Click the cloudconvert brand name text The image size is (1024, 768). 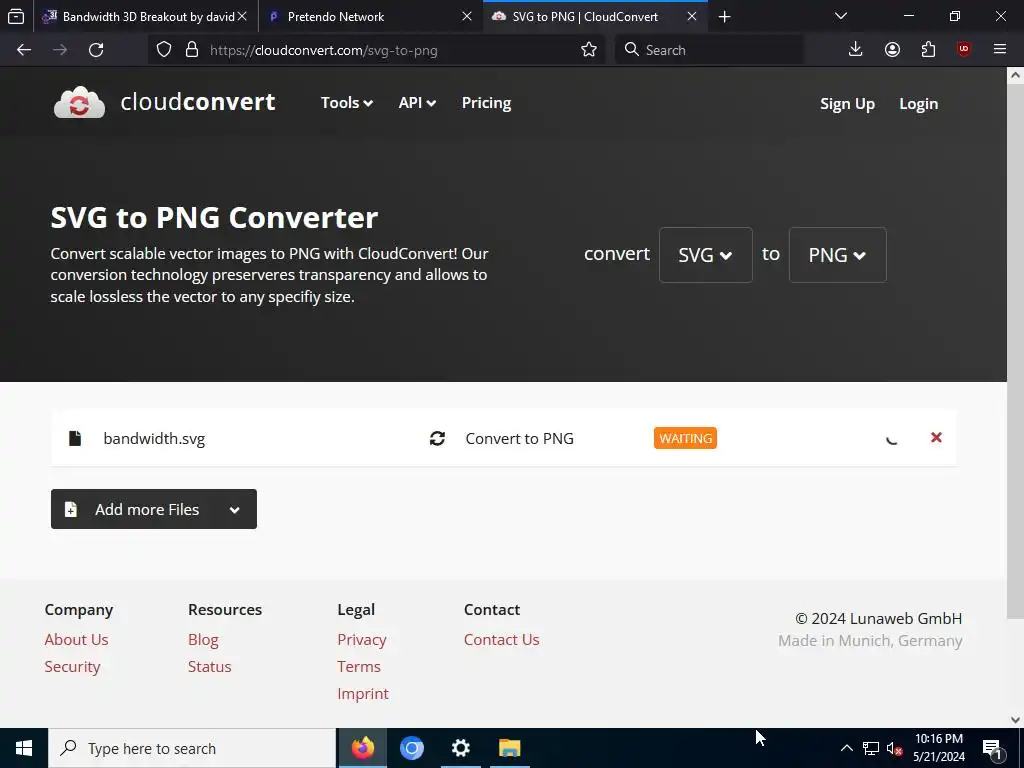[198, 102]
